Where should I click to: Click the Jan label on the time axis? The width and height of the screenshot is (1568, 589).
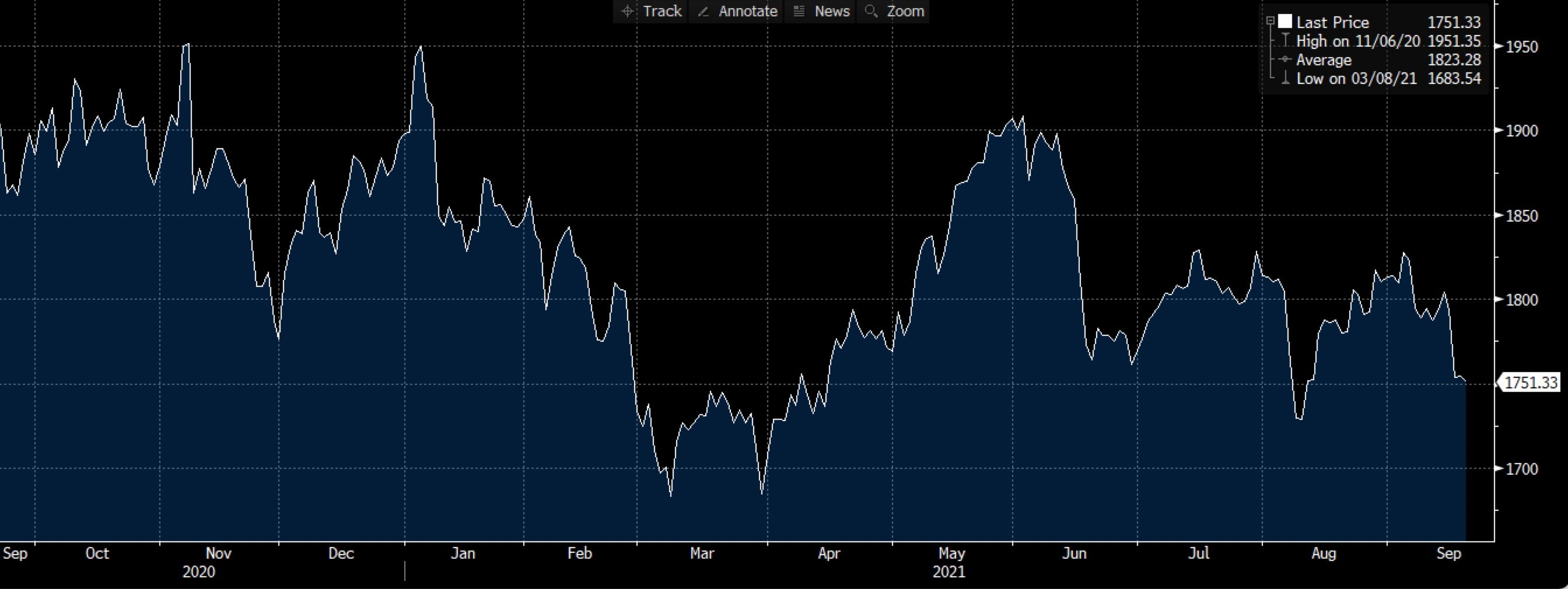[x=463, y=553]
